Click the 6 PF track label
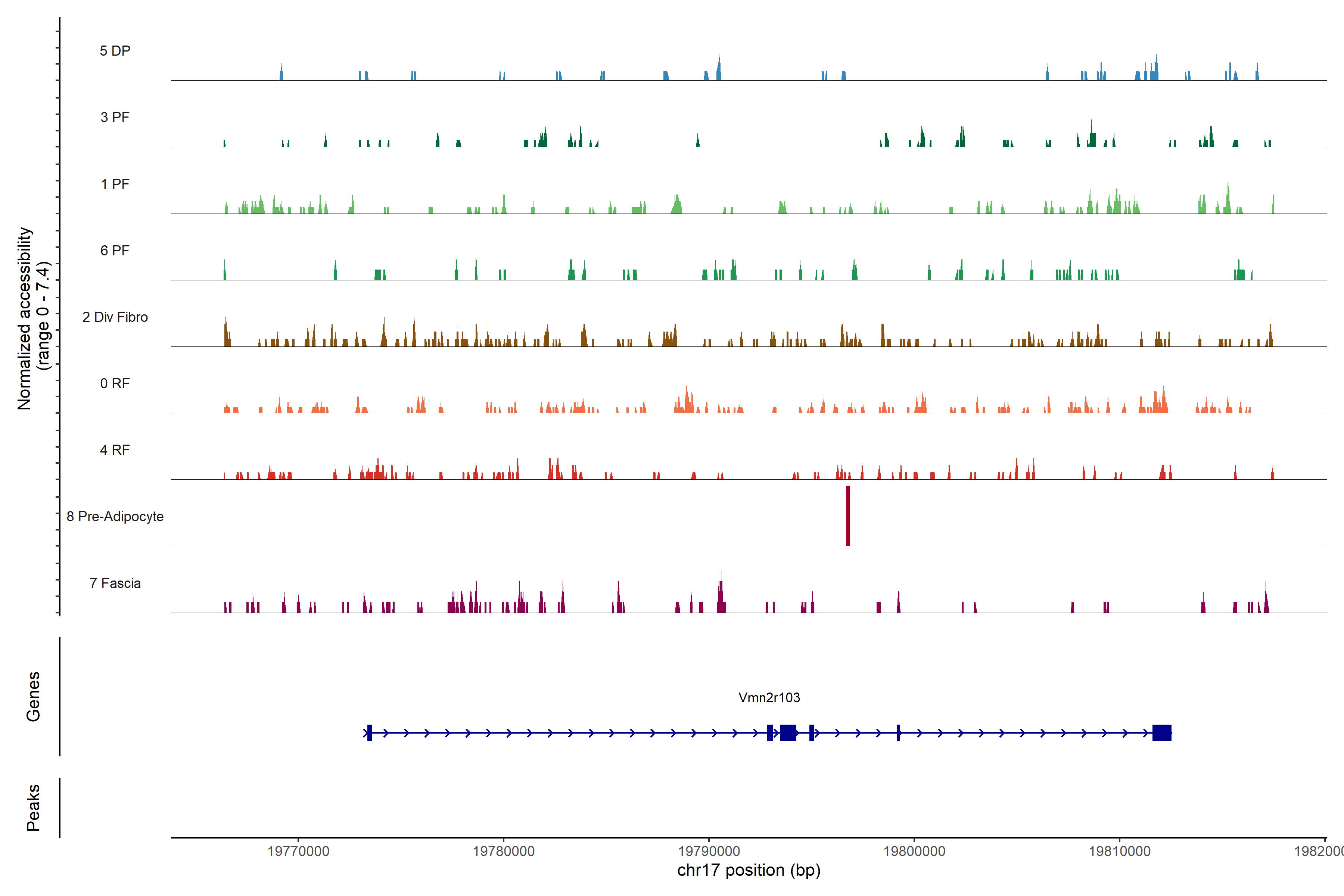Viewport: 1344px width, 896px height. 115,251
